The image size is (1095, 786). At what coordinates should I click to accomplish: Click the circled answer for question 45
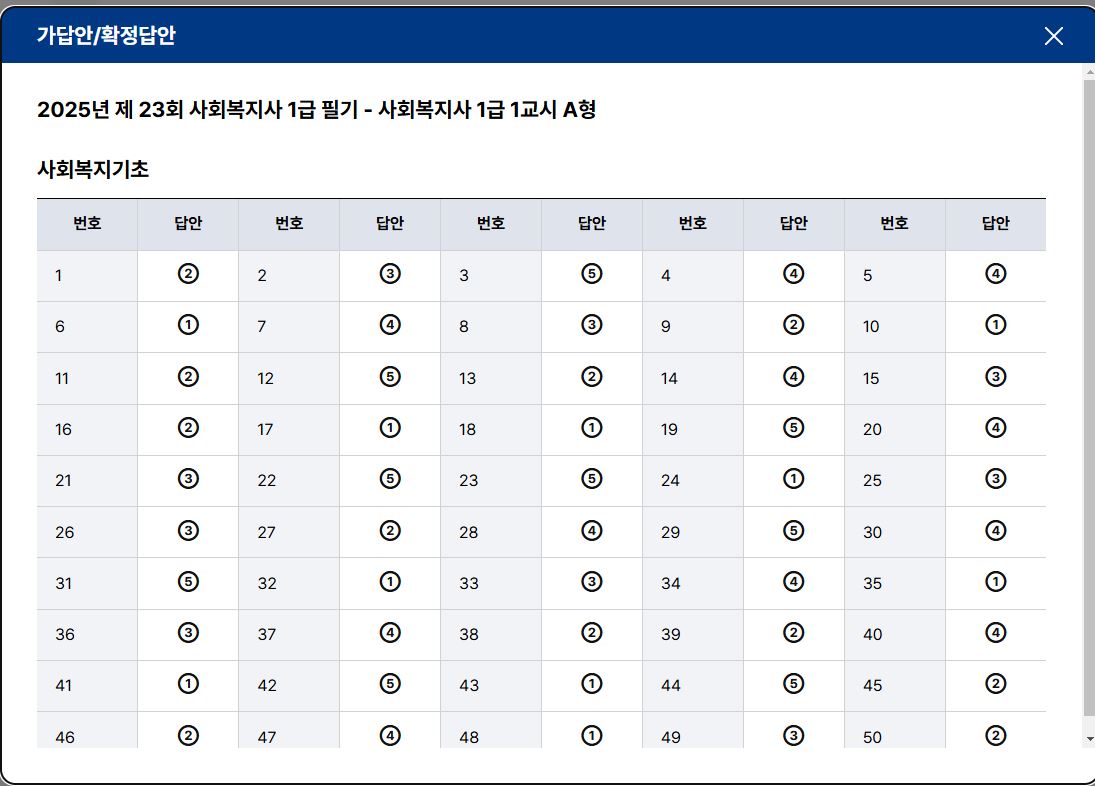click(x=995, y=683)
